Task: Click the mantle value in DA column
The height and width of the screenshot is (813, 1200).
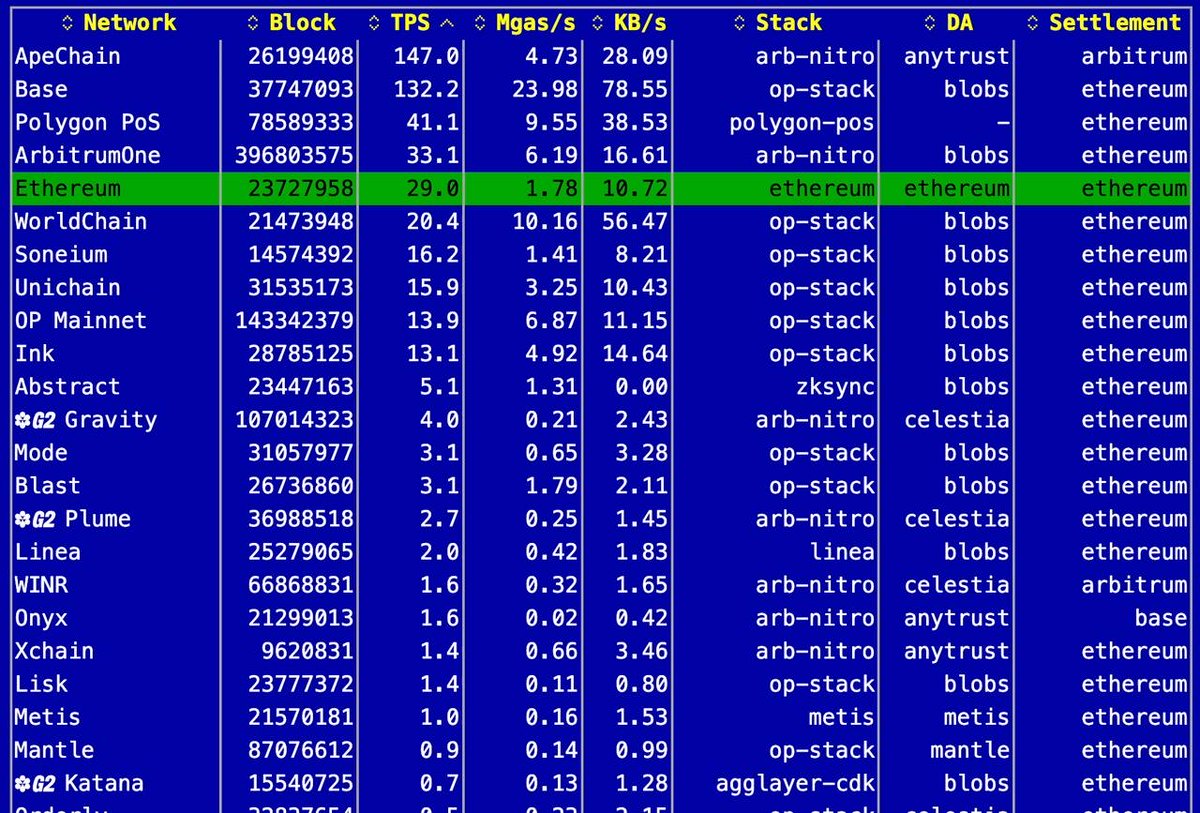Action: pos(970,750)
